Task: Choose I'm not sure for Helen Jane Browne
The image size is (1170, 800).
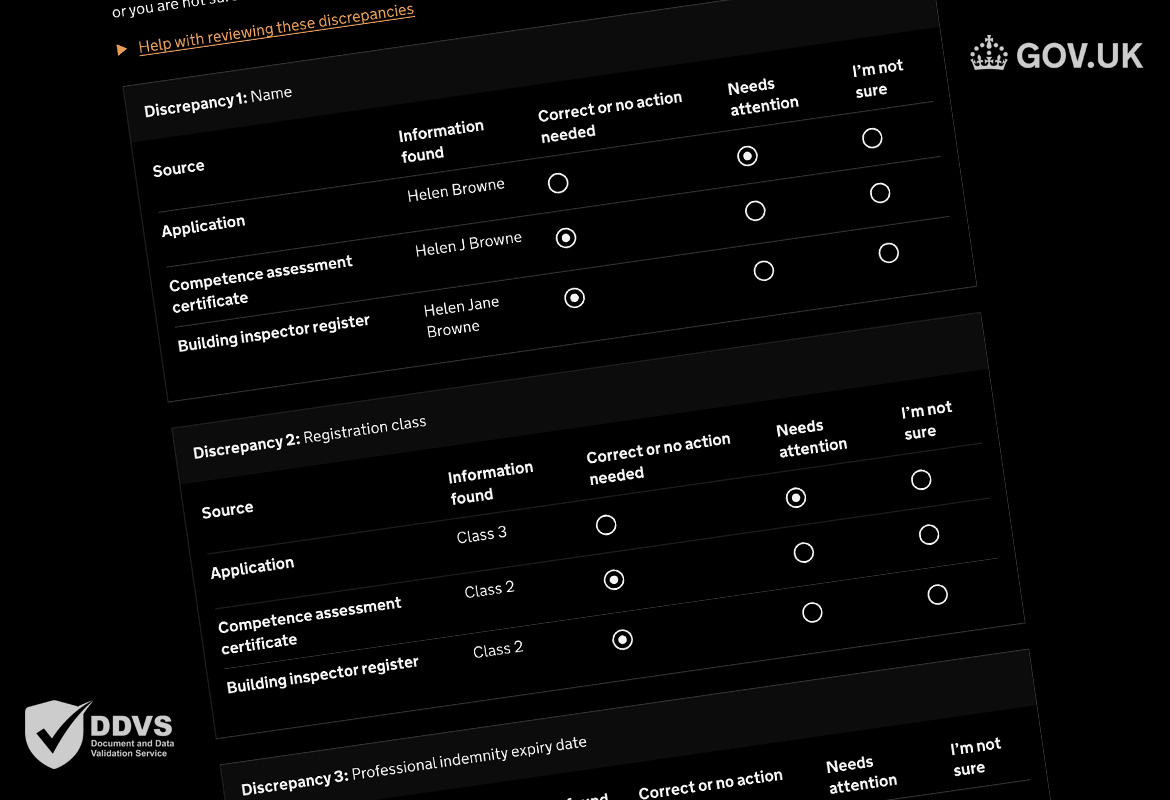Action: (889, 253)
